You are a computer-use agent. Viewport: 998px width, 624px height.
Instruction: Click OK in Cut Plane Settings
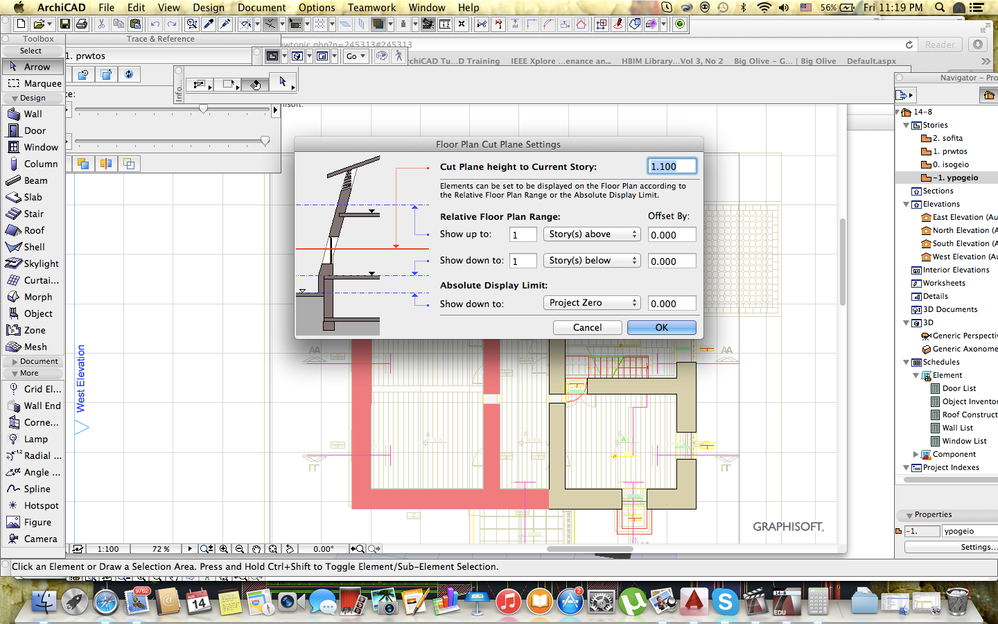(x=661, y=327)
